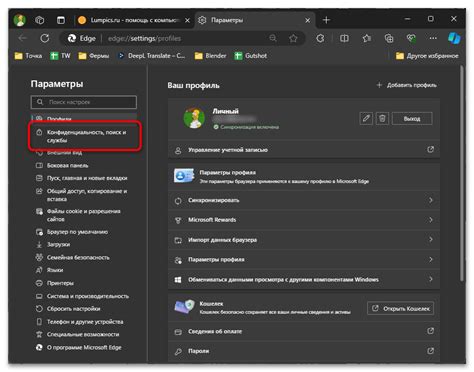Click Добавить профиль

406,85
